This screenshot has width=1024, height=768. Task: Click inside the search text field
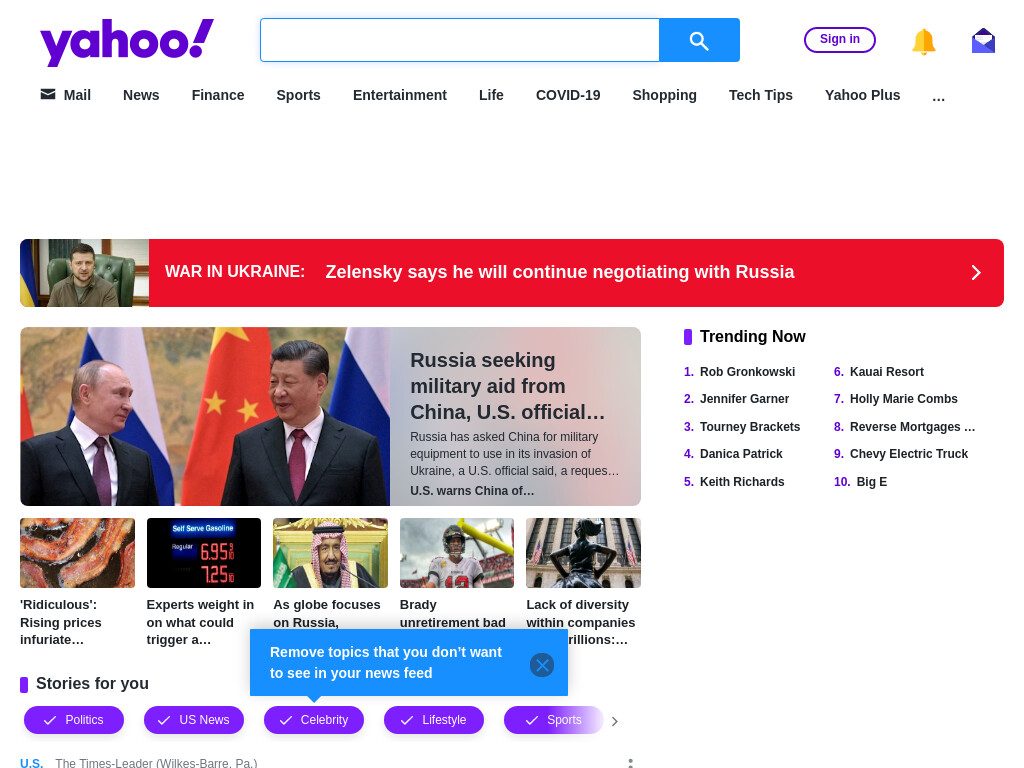tap(460, 40)
